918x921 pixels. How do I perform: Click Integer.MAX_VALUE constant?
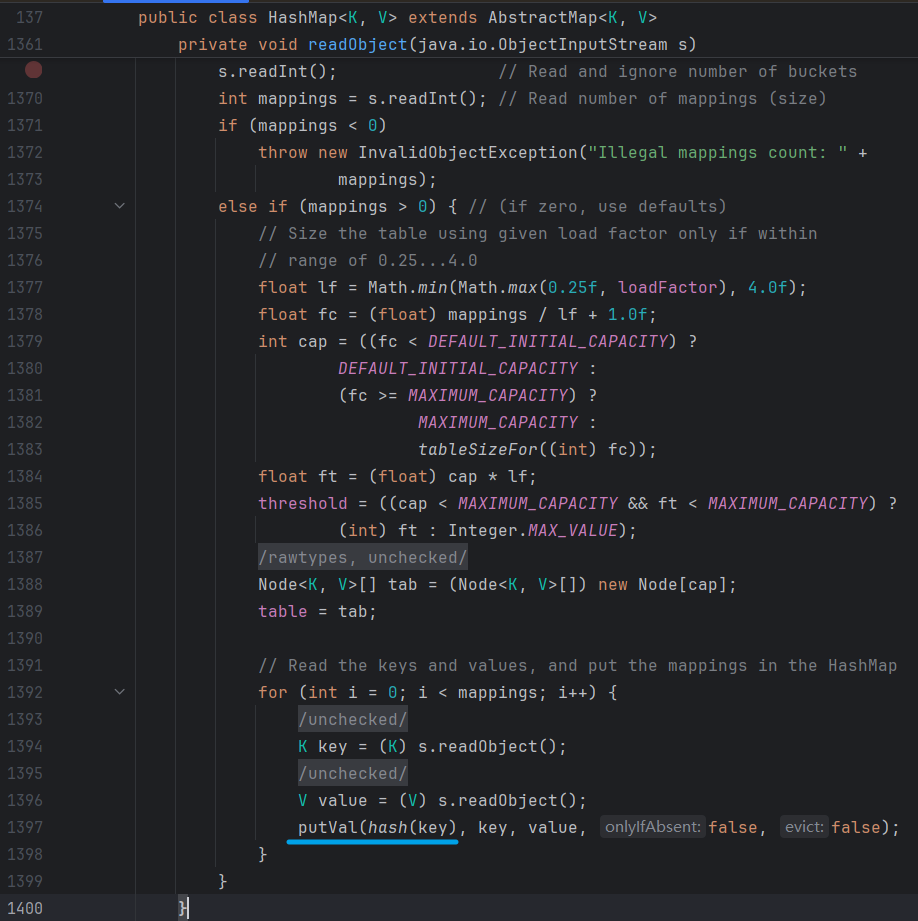click(533, 530)
